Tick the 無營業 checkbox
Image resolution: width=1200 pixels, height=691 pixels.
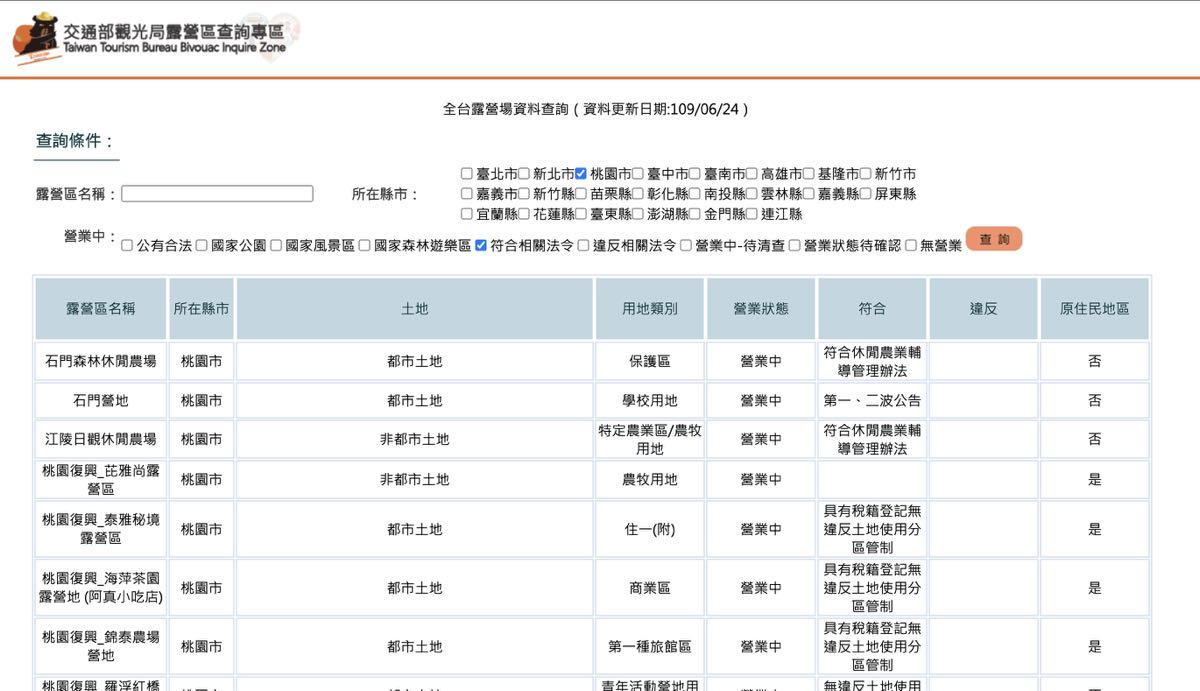(x=911, y=245)
